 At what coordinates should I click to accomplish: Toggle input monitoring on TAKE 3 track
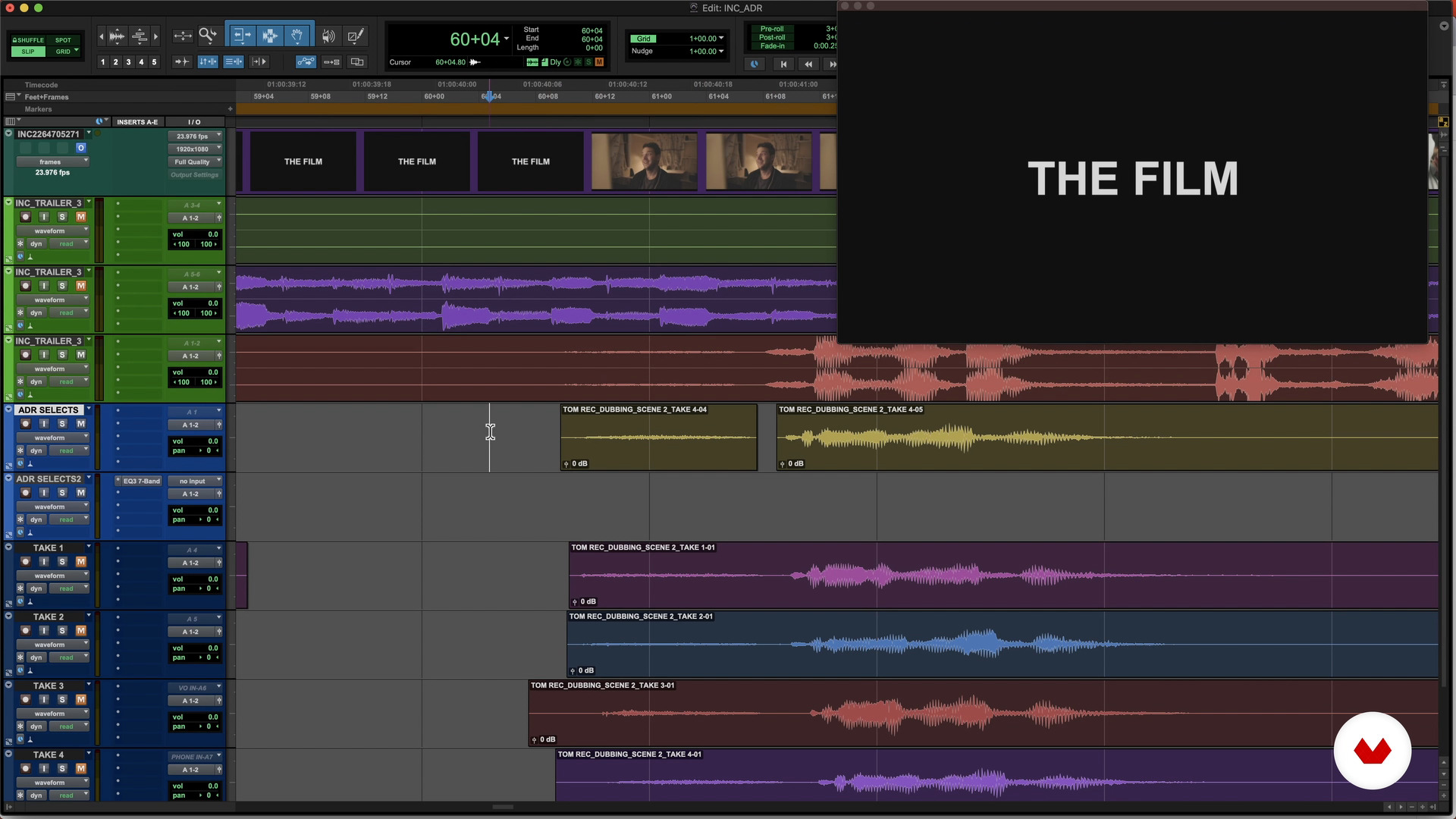[44, 700]
